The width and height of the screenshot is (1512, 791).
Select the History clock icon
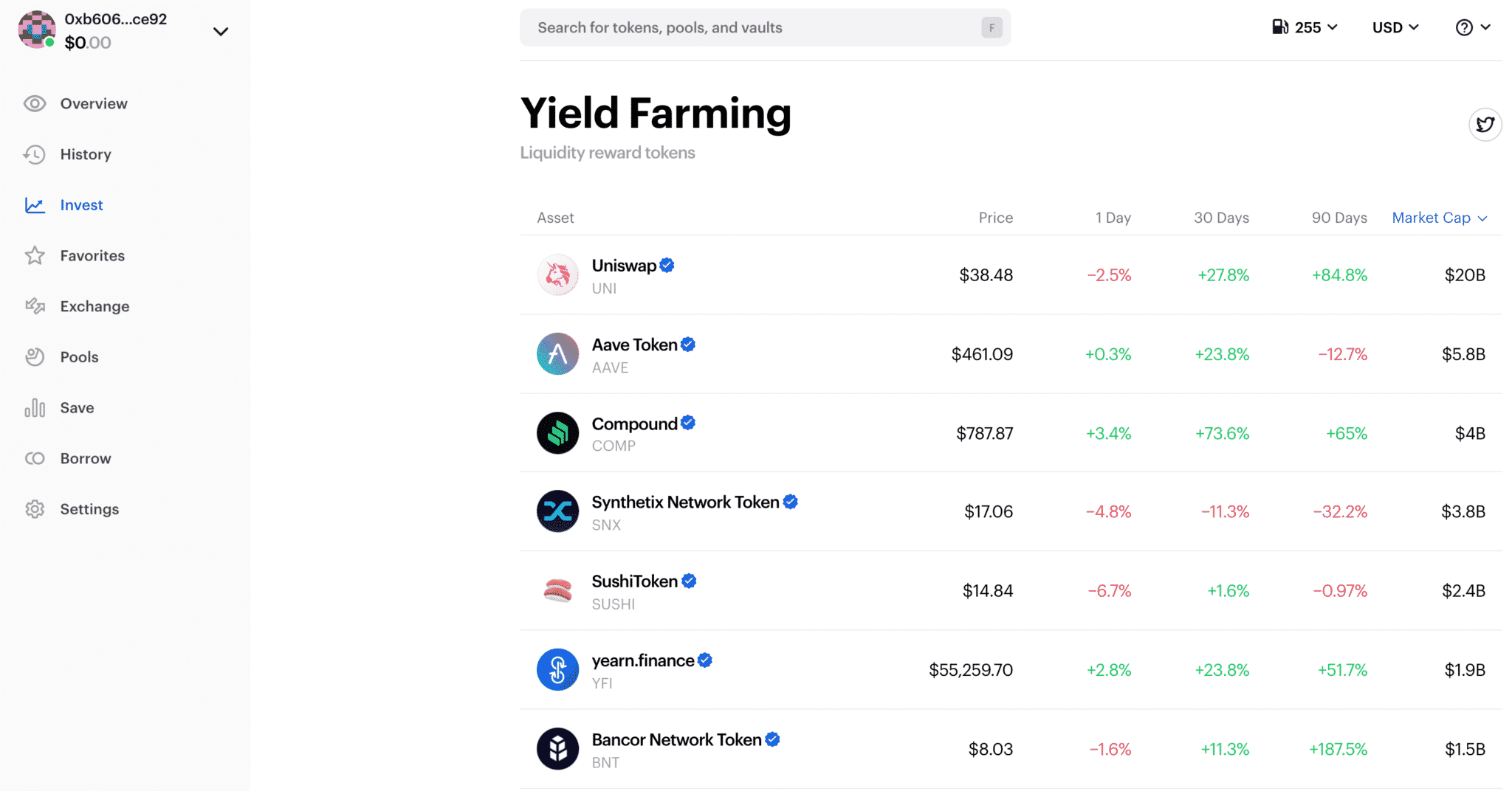click(x=35, y=154)
